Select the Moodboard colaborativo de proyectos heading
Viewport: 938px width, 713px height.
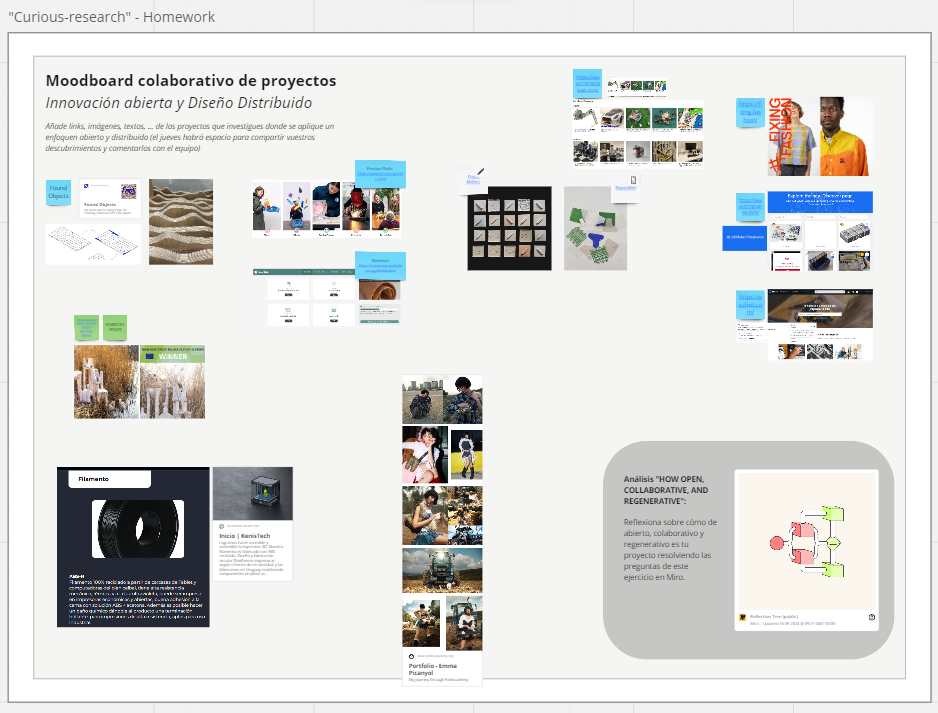coord(191,80)
